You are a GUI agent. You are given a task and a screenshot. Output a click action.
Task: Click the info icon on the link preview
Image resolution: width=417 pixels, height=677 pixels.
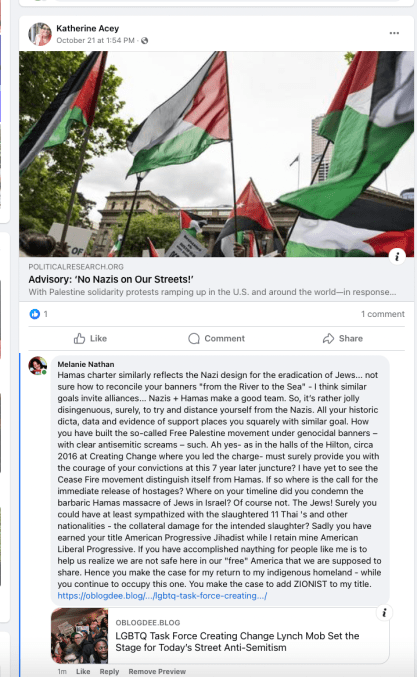[384, 612]
